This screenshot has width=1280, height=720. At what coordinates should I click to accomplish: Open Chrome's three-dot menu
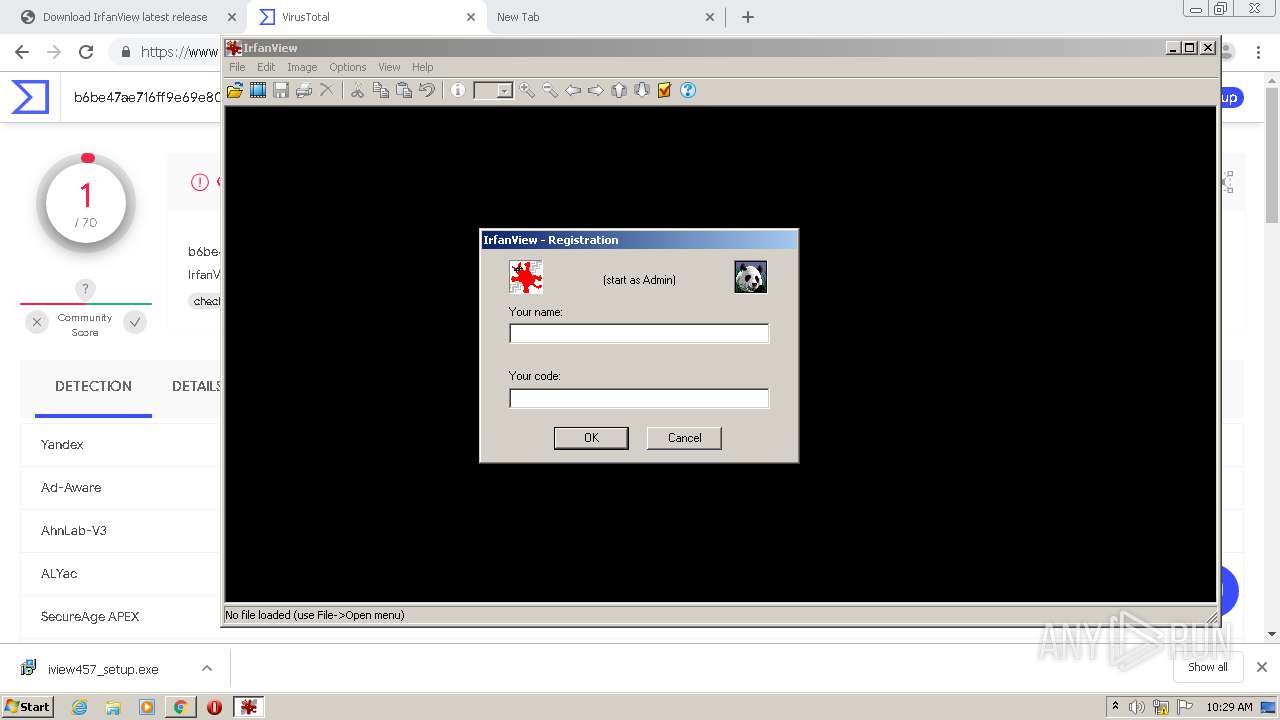point(1258,52)
